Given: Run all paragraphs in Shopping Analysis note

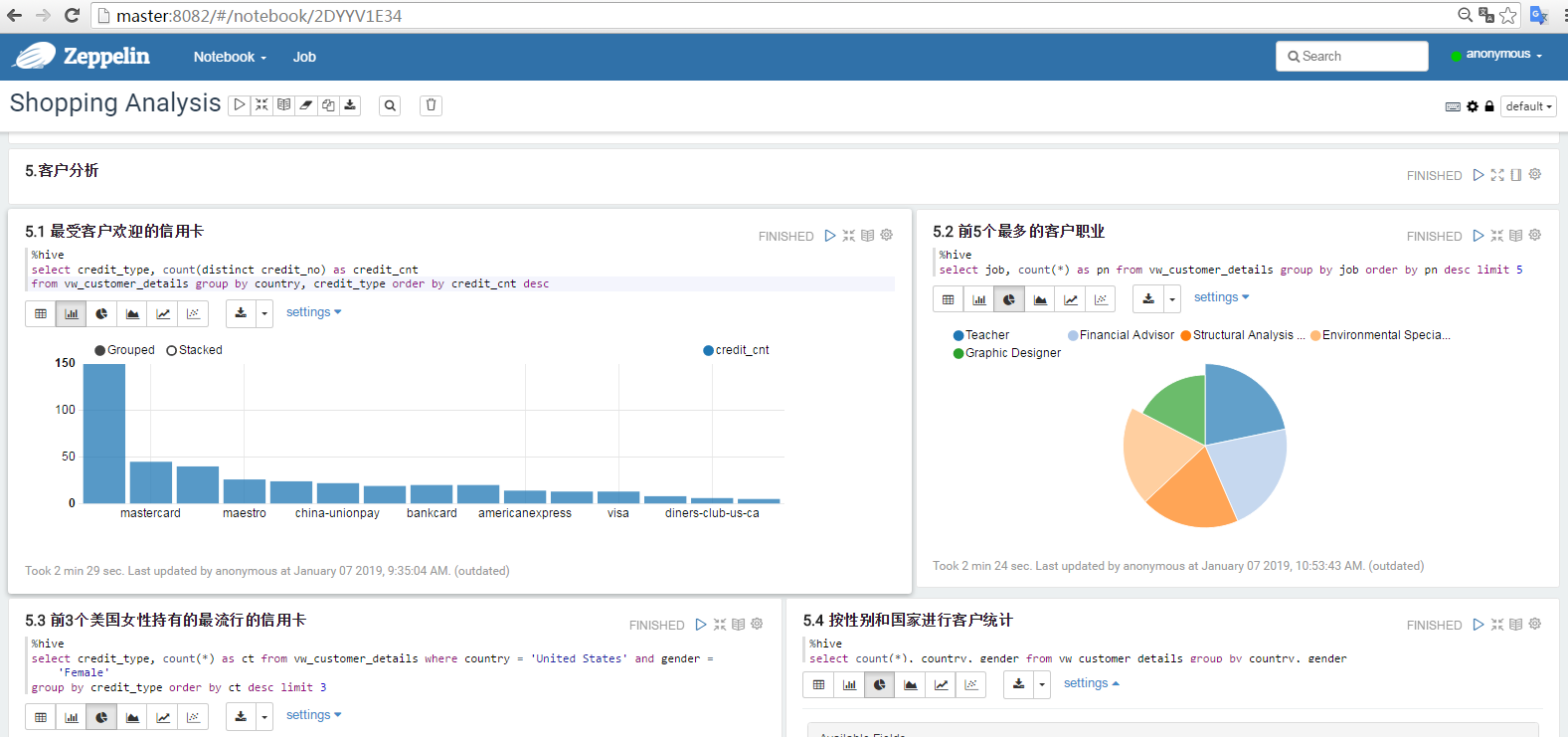Looking at the screenshot, I should [x=239, y=105].
